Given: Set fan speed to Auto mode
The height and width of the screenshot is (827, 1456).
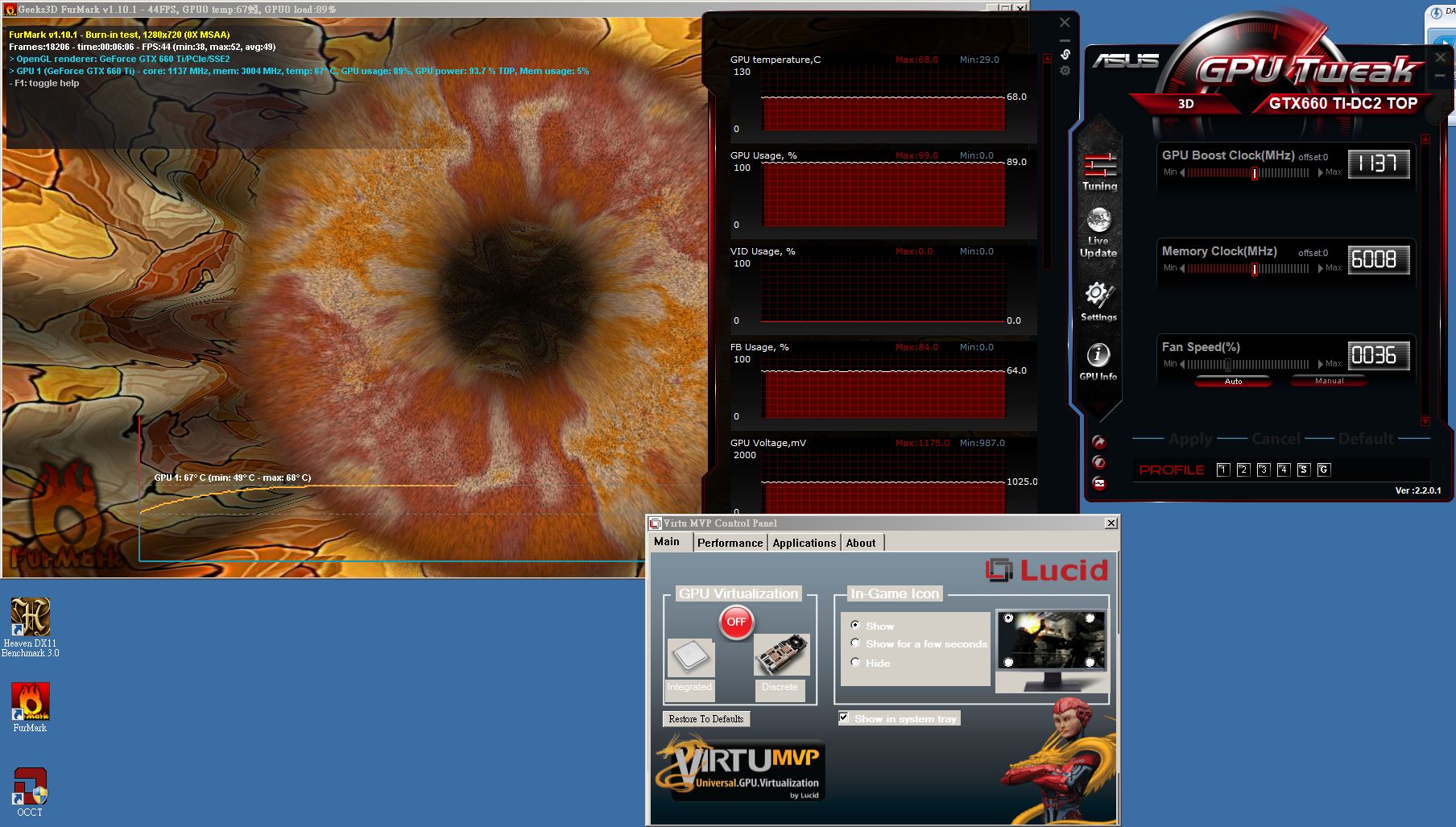Looking at the screenshot, I should (1233, 382).
